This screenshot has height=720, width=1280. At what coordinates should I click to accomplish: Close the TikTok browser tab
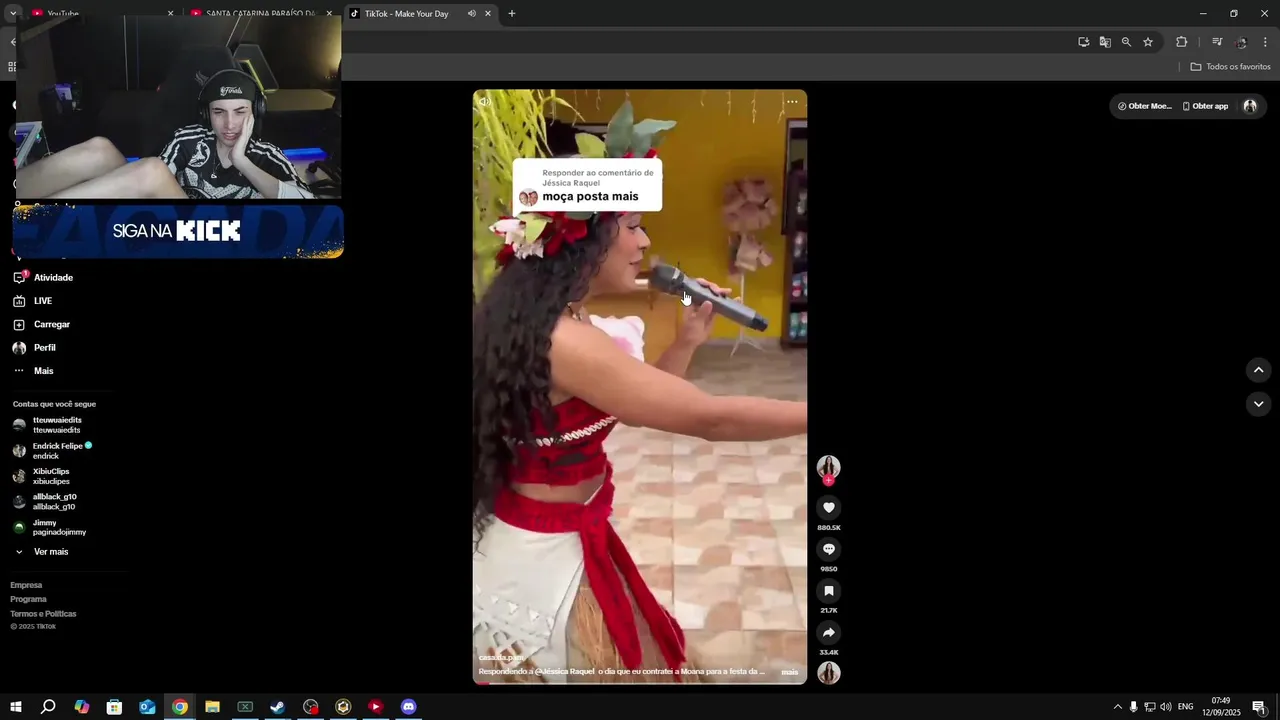[x=488, y=14]
